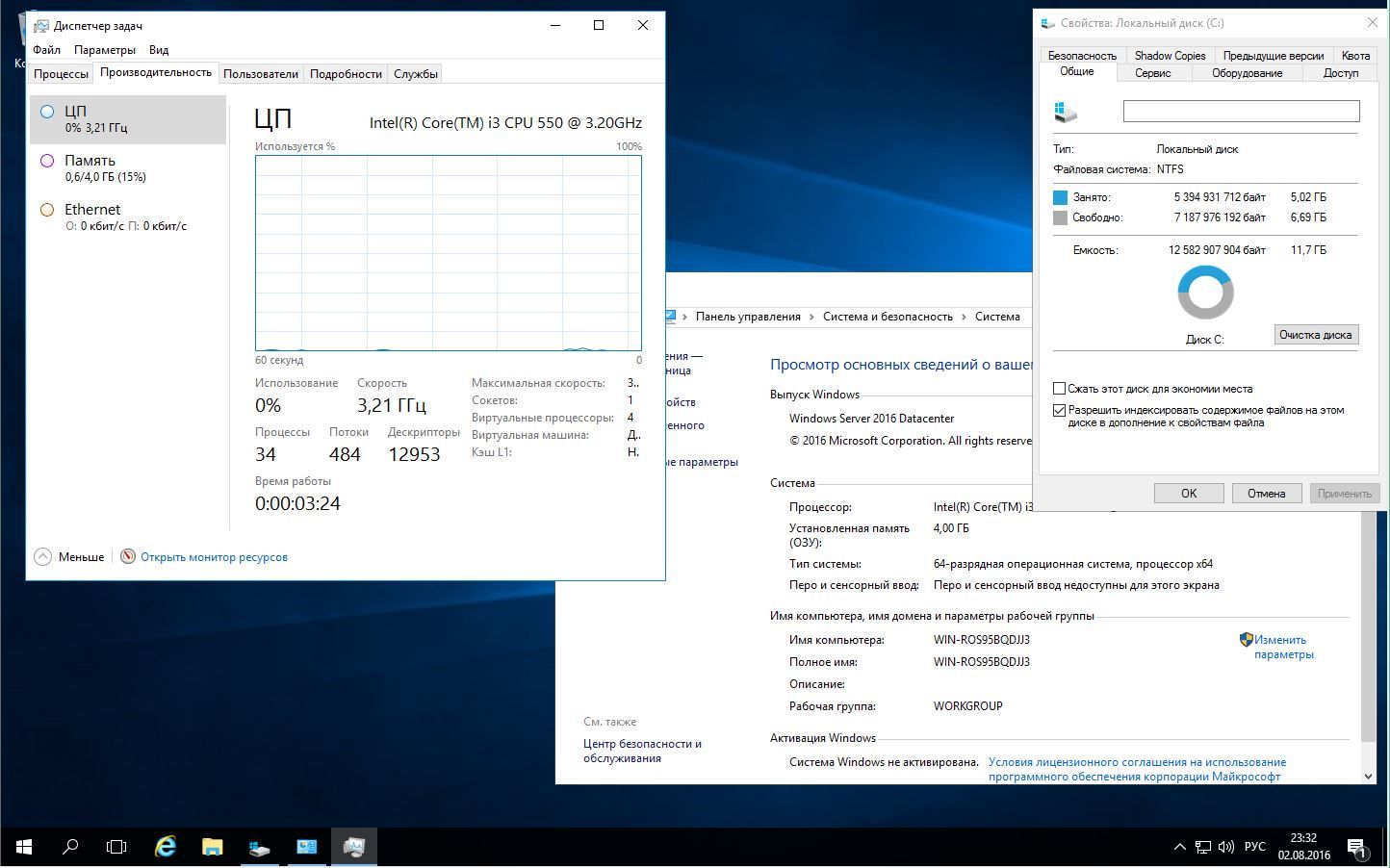The height and width of the screenshot is (868, 1390).
Task: Open the network tray icon
Action: click(x=1203, y=847)
